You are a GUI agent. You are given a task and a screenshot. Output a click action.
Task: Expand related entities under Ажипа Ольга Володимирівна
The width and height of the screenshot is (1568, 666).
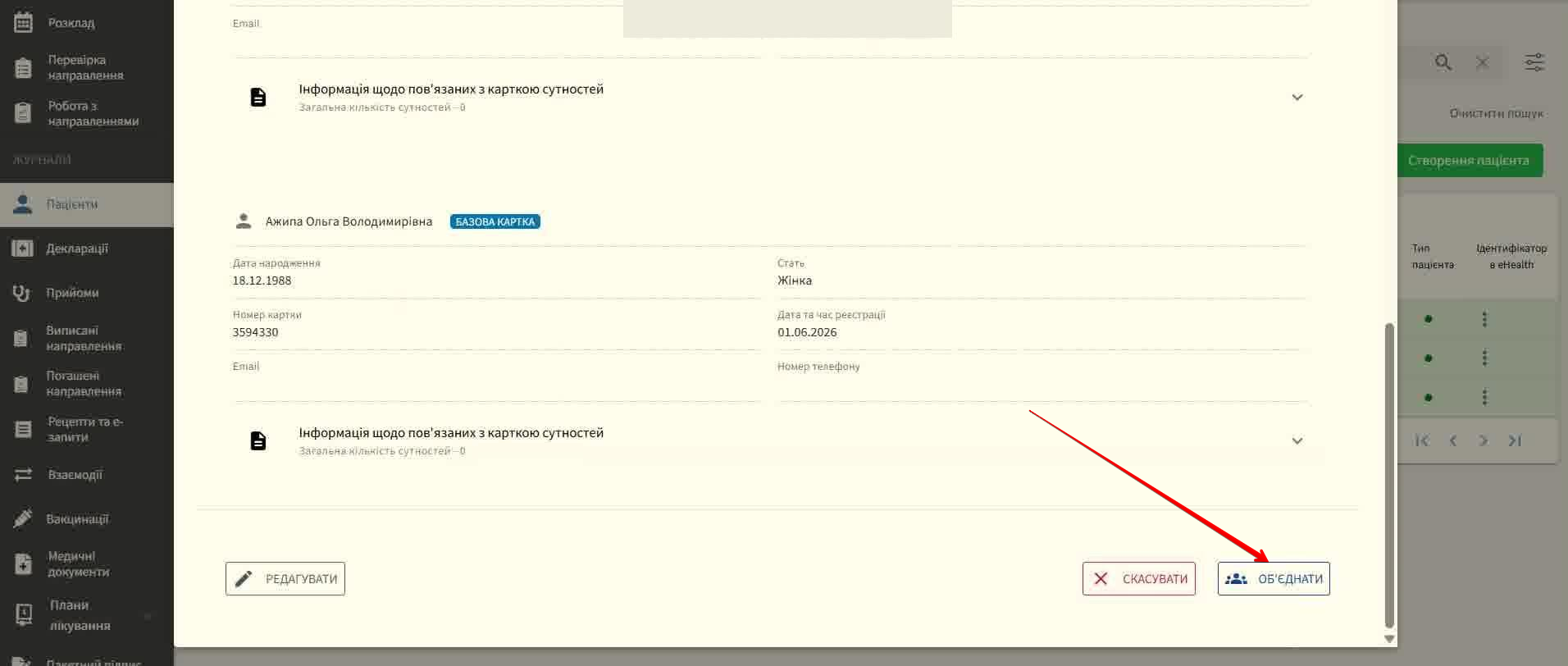pos(1297,440)
